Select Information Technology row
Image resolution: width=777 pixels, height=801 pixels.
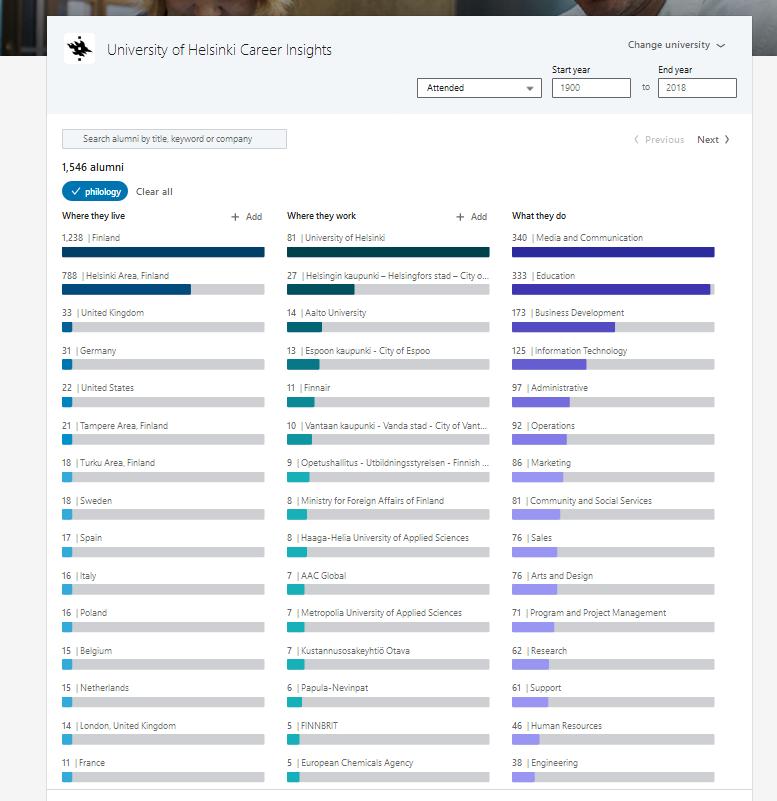[613, 358]
